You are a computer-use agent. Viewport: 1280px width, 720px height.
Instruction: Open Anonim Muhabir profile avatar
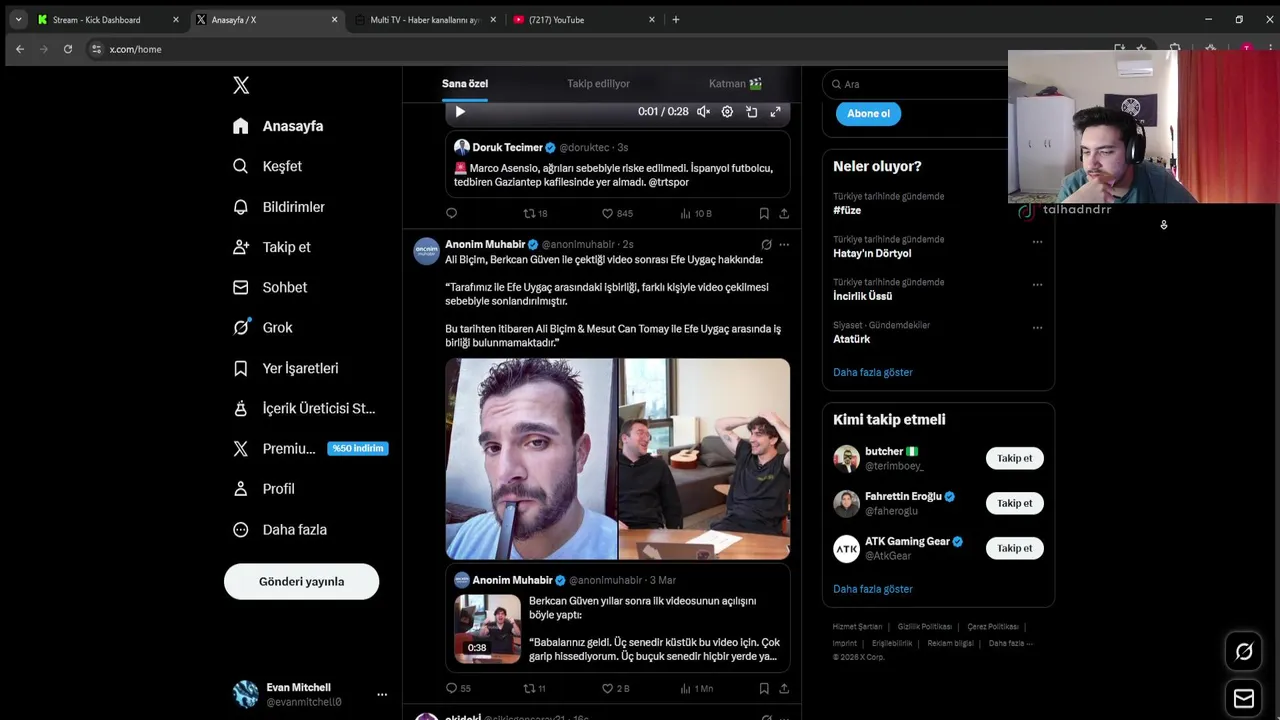427,251
